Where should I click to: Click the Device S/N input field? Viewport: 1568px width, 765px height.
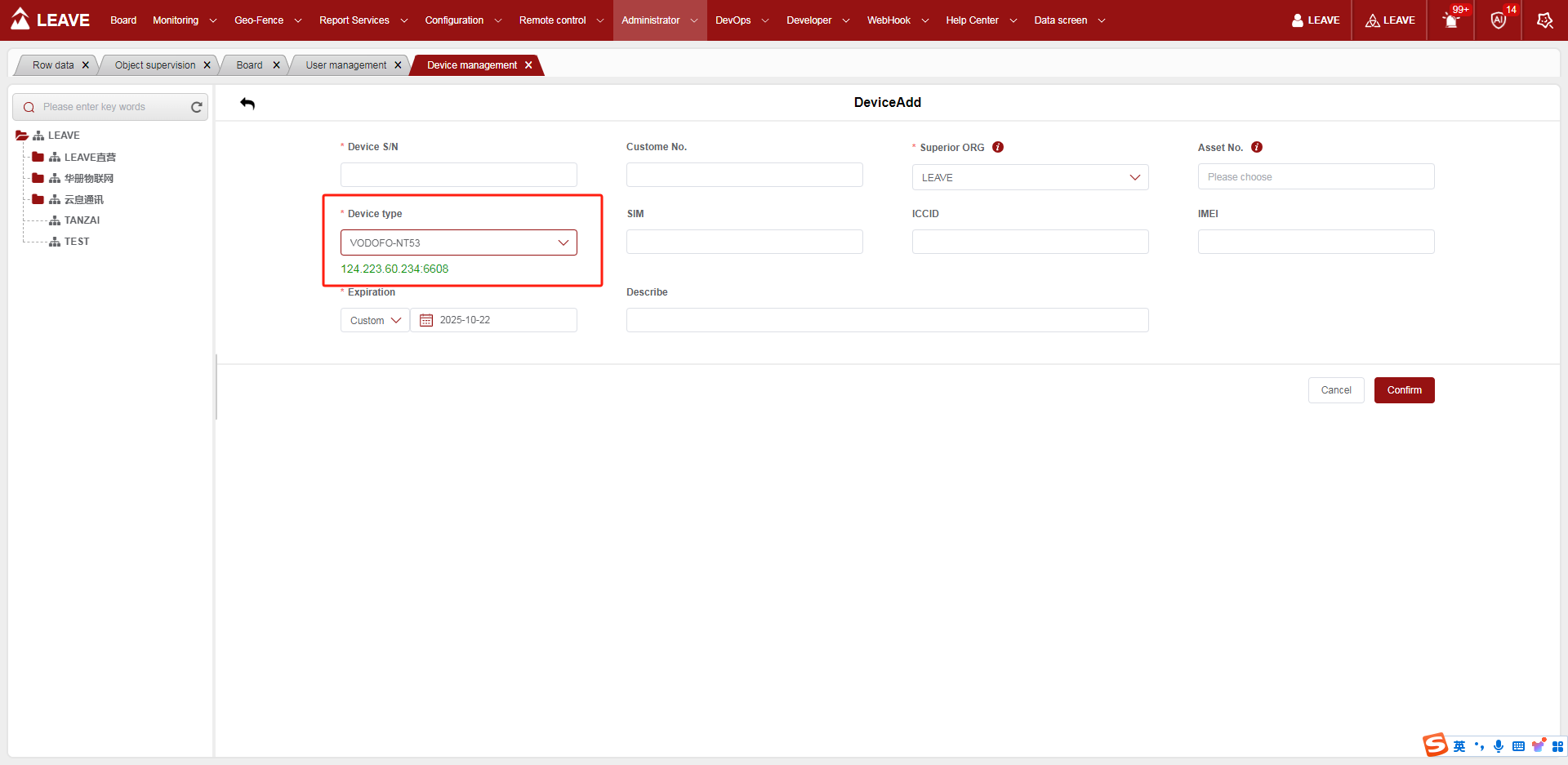pyautogui.click(x=458, y=175)
